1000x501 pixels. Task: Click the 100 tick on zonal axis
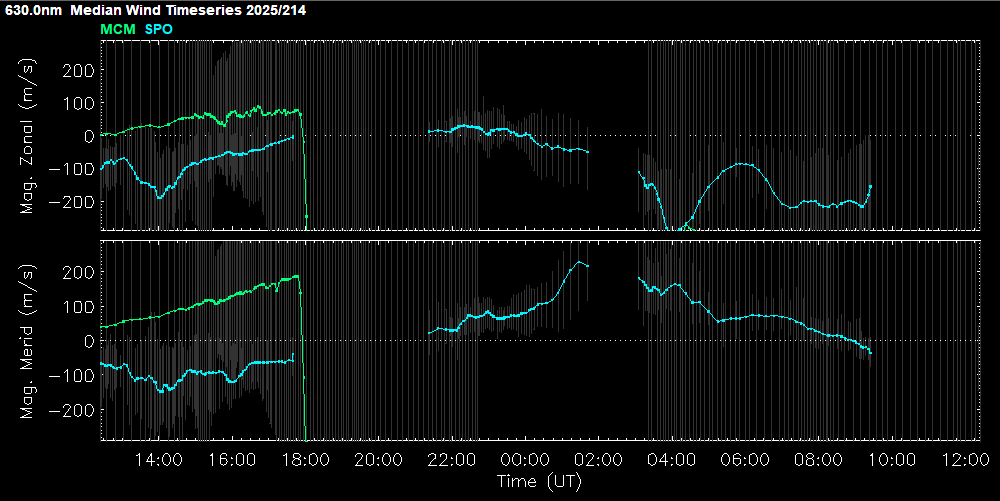78,103
